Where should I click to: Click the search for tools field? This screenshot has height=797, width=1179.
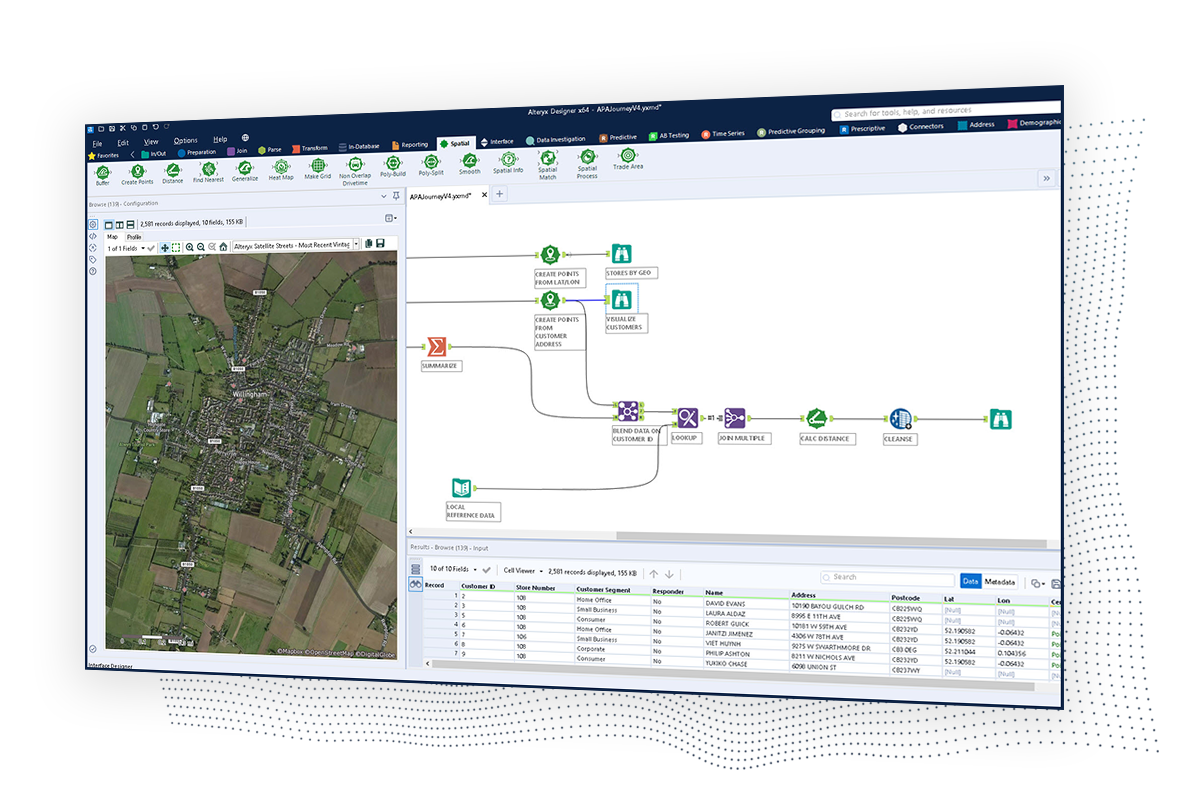click(x=946, y=111)
